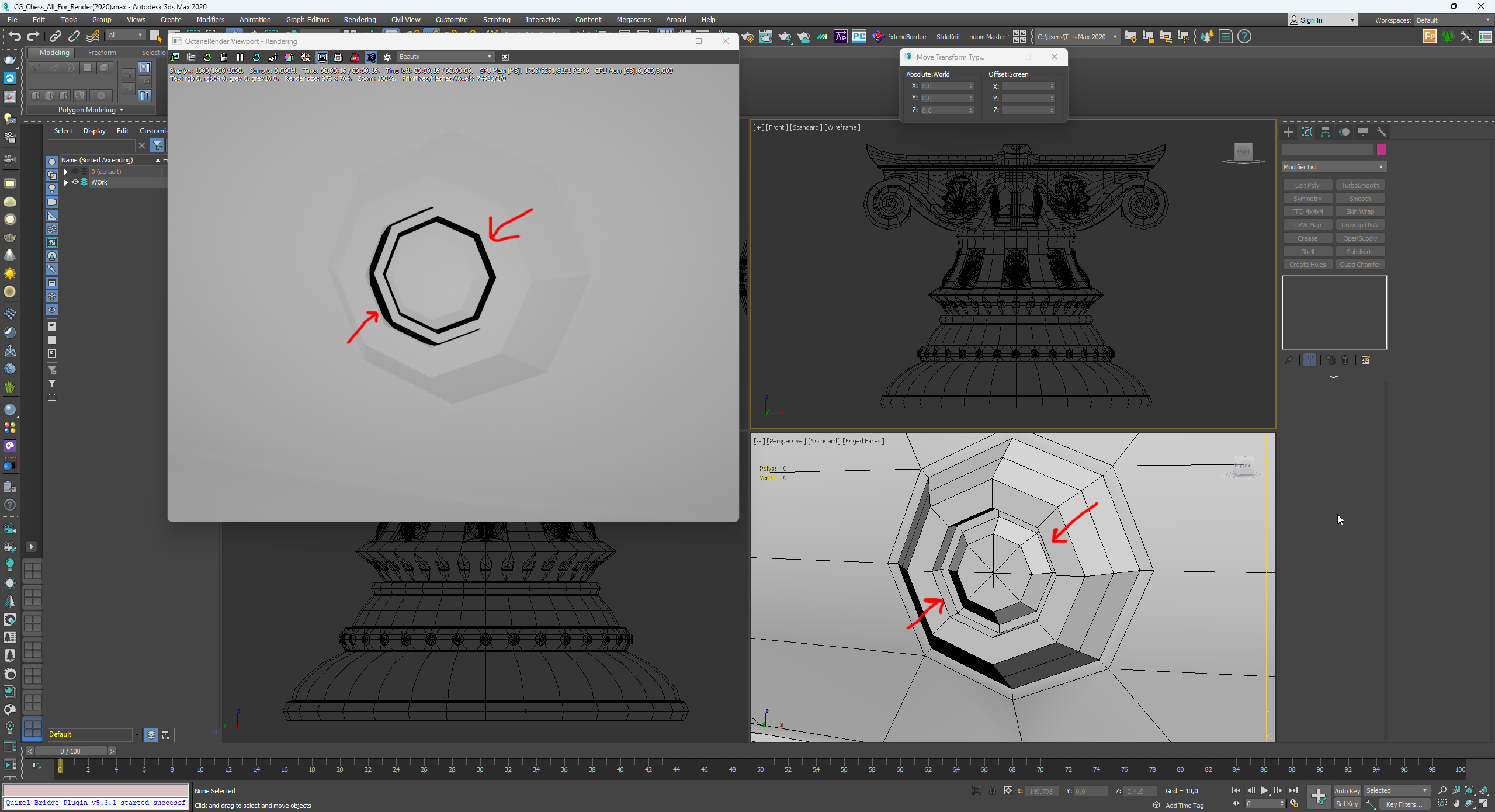Viewport: 1495px width, 812px height.
Task: Toggle Auto Key mode
Action: [x=1347, y=790]
